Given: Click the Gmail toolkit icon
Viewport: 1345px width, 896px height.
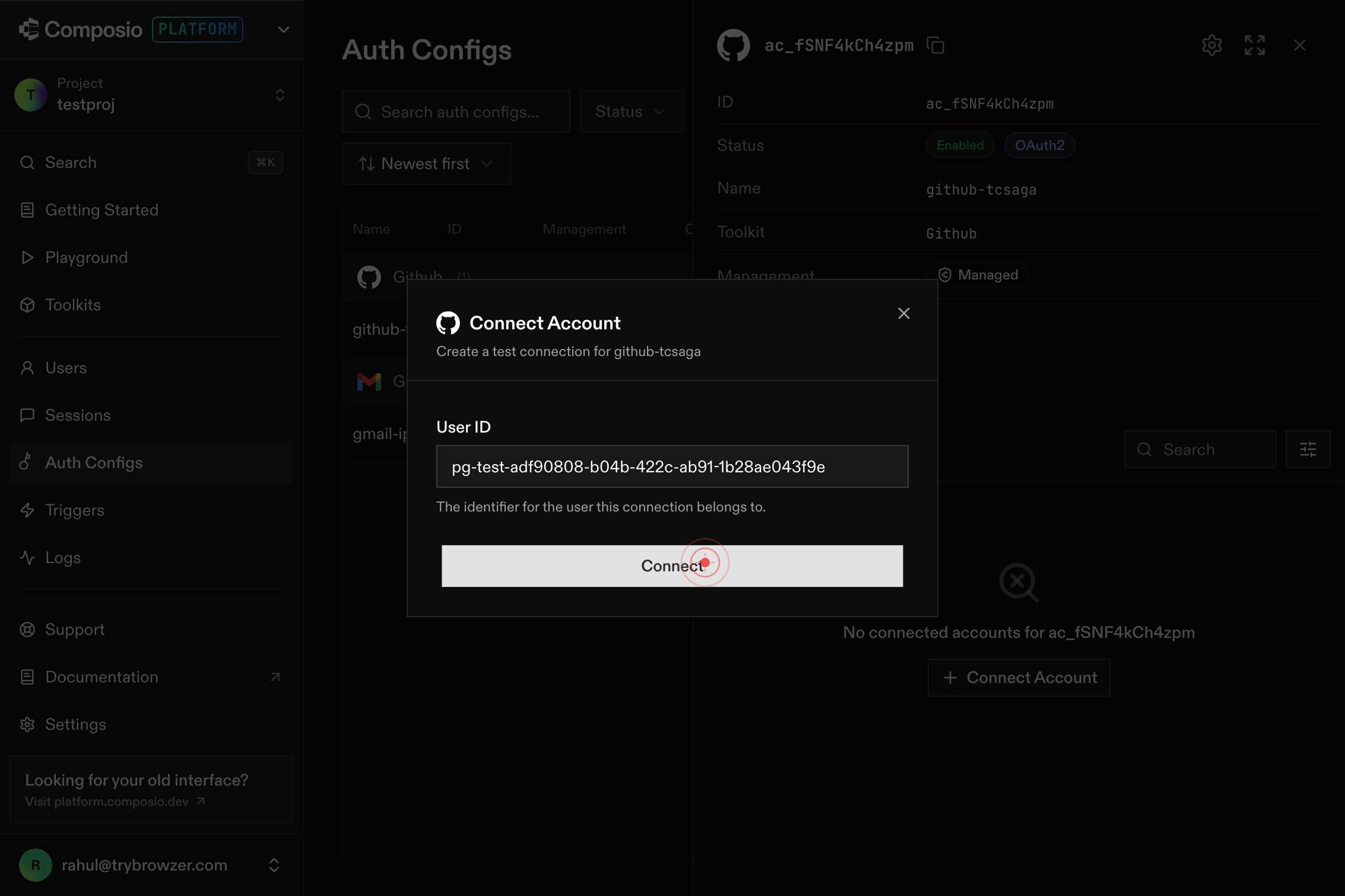Looking at the screenshot, I should tap(369, 382).
